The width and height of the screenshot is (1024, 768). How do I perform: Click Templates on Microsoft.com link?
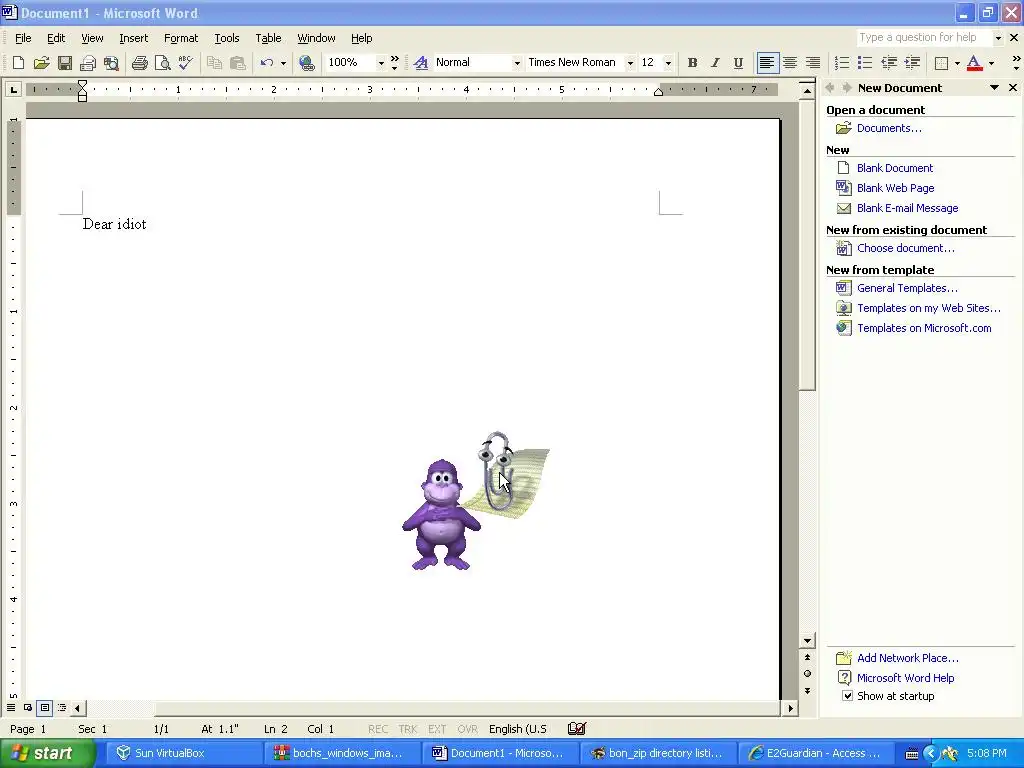(x=924, y=328)
